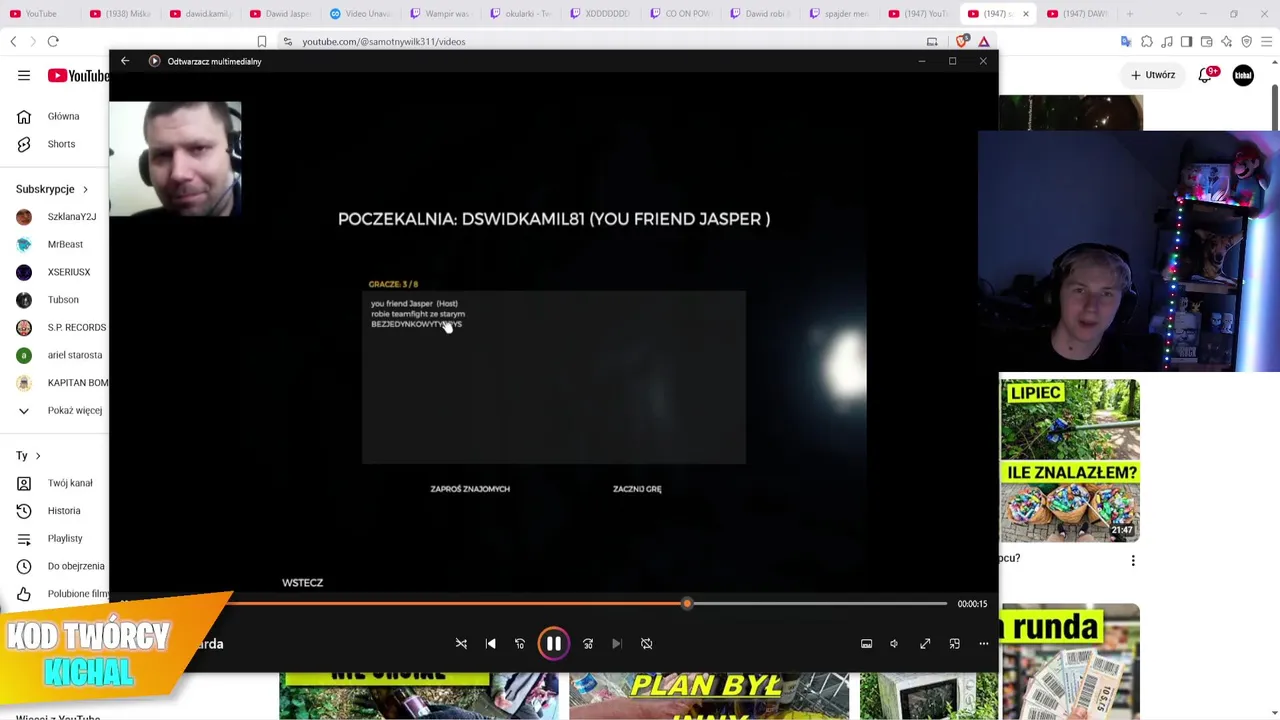This screenshot has width=1280, height=720.
Task: Open a new browser tab
Action: click(1130, 14)
